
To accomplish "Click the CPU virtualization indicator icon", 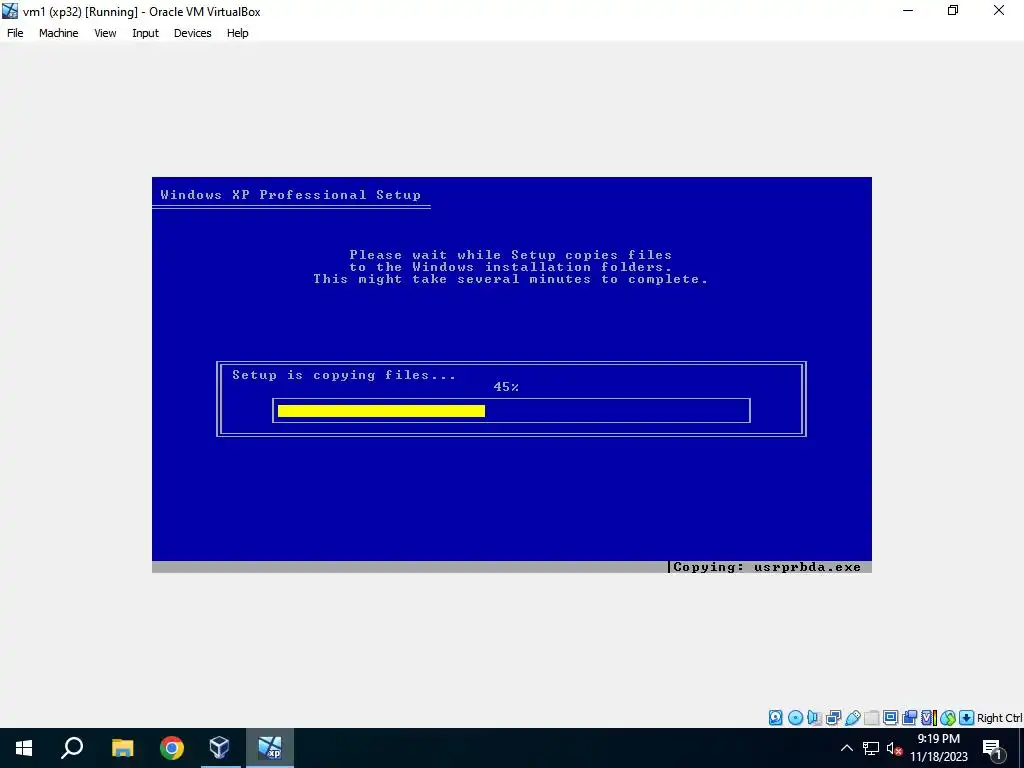I will (x=929, y=718).
